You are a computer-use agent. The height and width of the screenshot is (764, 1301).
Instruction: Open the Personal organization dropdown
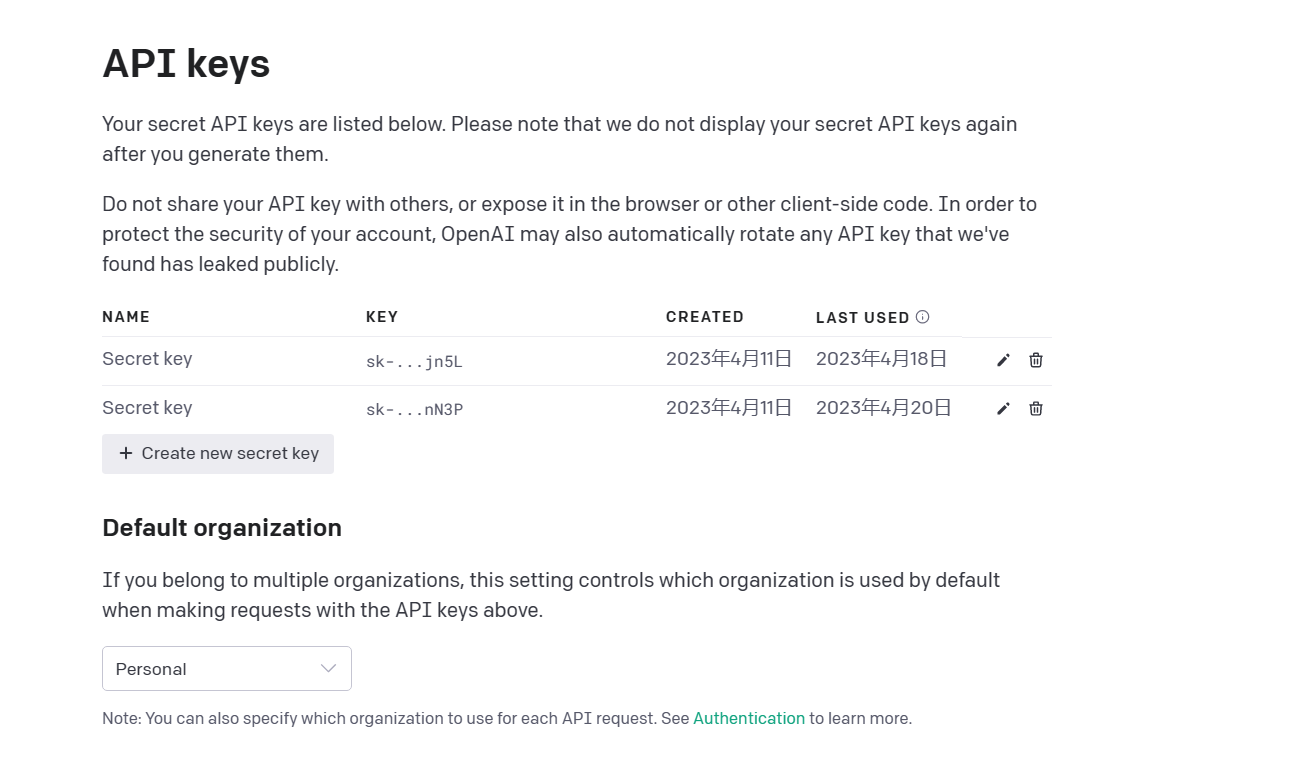pyautogui.click(x=226, y=669)
